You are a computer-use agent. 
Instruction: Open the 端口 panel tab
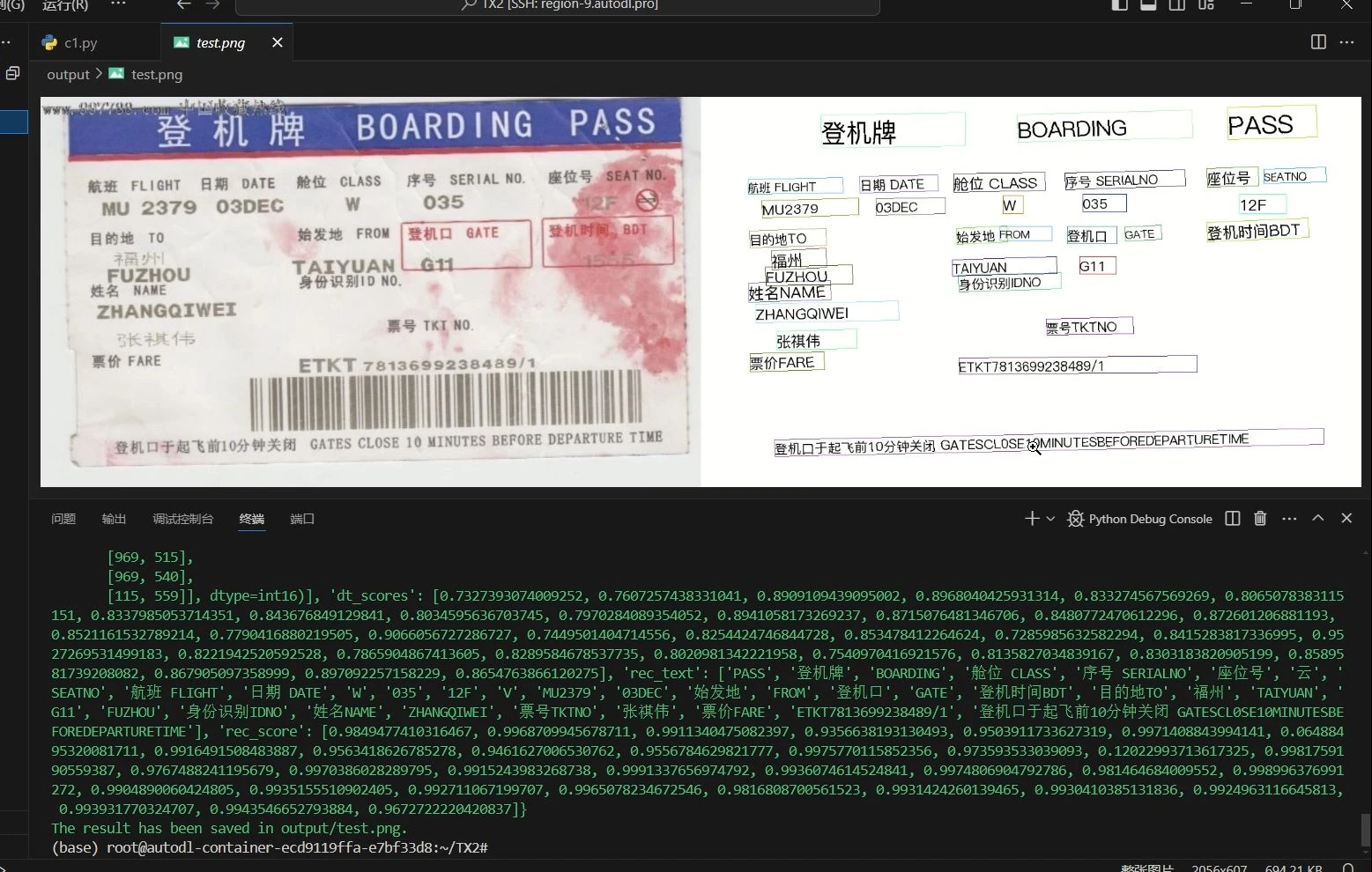tap(302, 519)
